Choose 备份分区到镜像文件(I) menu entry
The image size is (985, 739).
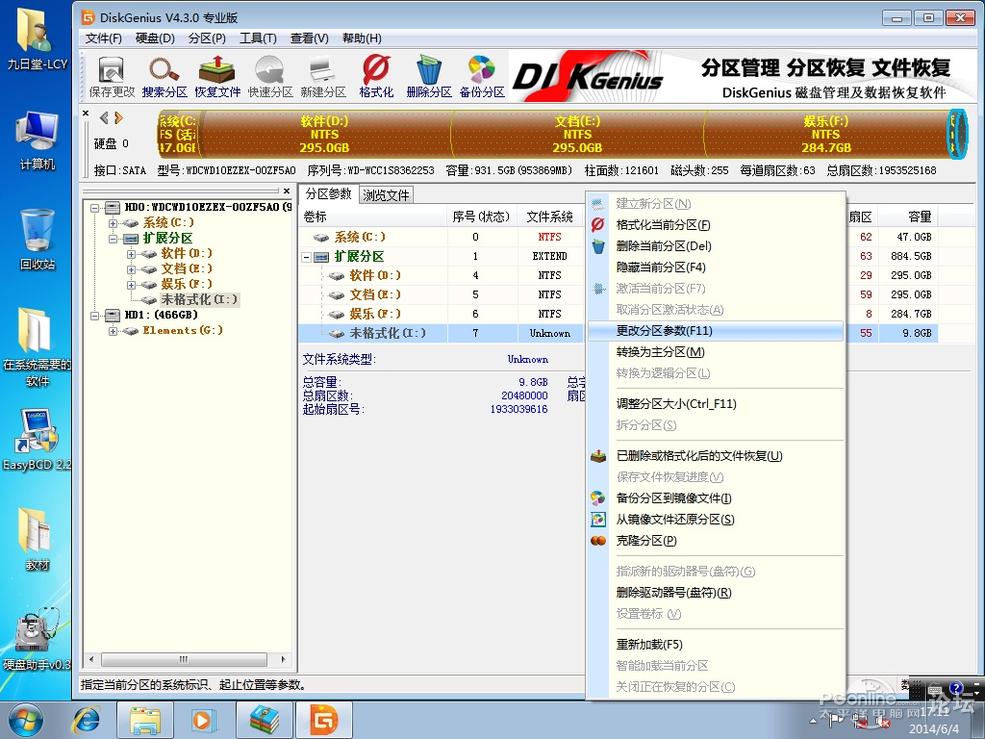pyautogui.click(x=716, y=498)
